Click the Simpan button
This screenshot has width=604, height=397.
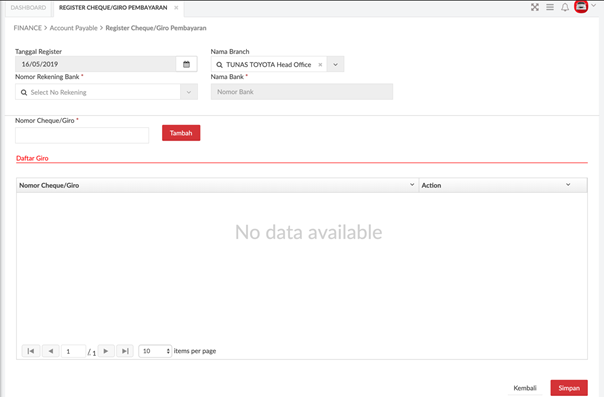pyautogui.click(x=569, y=388)
